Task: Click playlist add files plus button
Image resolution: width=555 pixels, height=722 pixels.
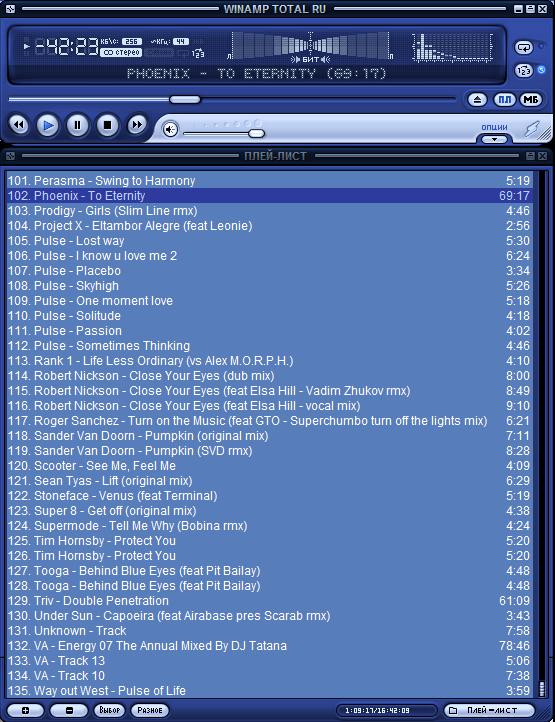Action: pyautogui.click(x=25, y=710)
